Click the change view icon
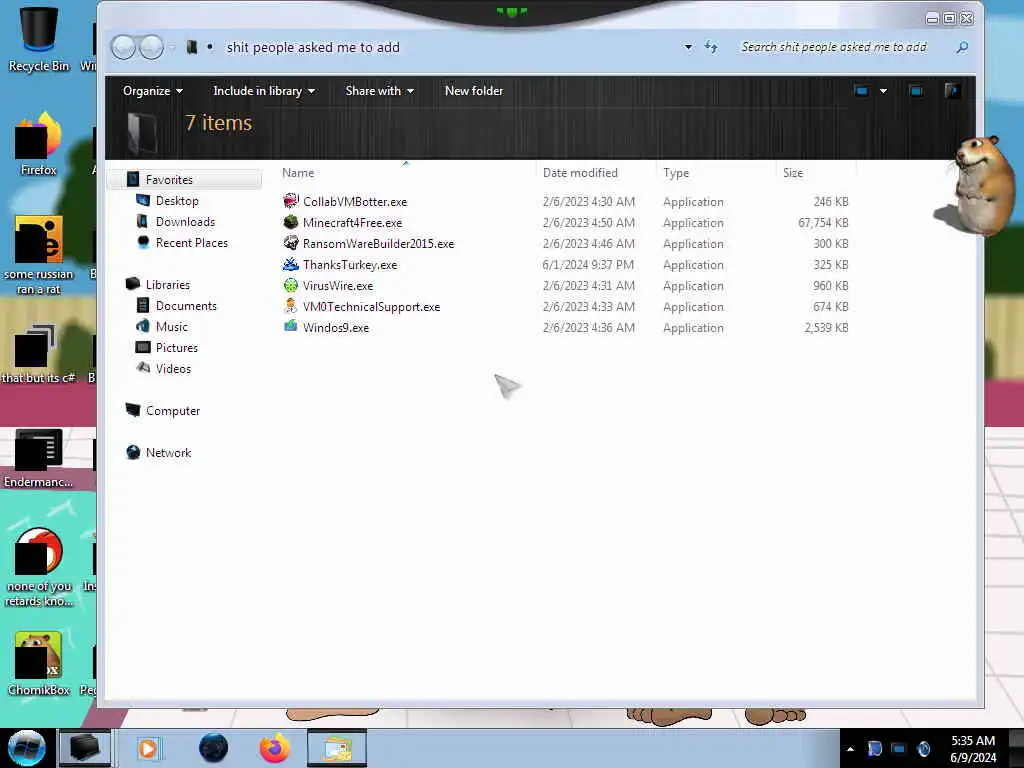This screenshot has width=1024, height=768. 861,91
